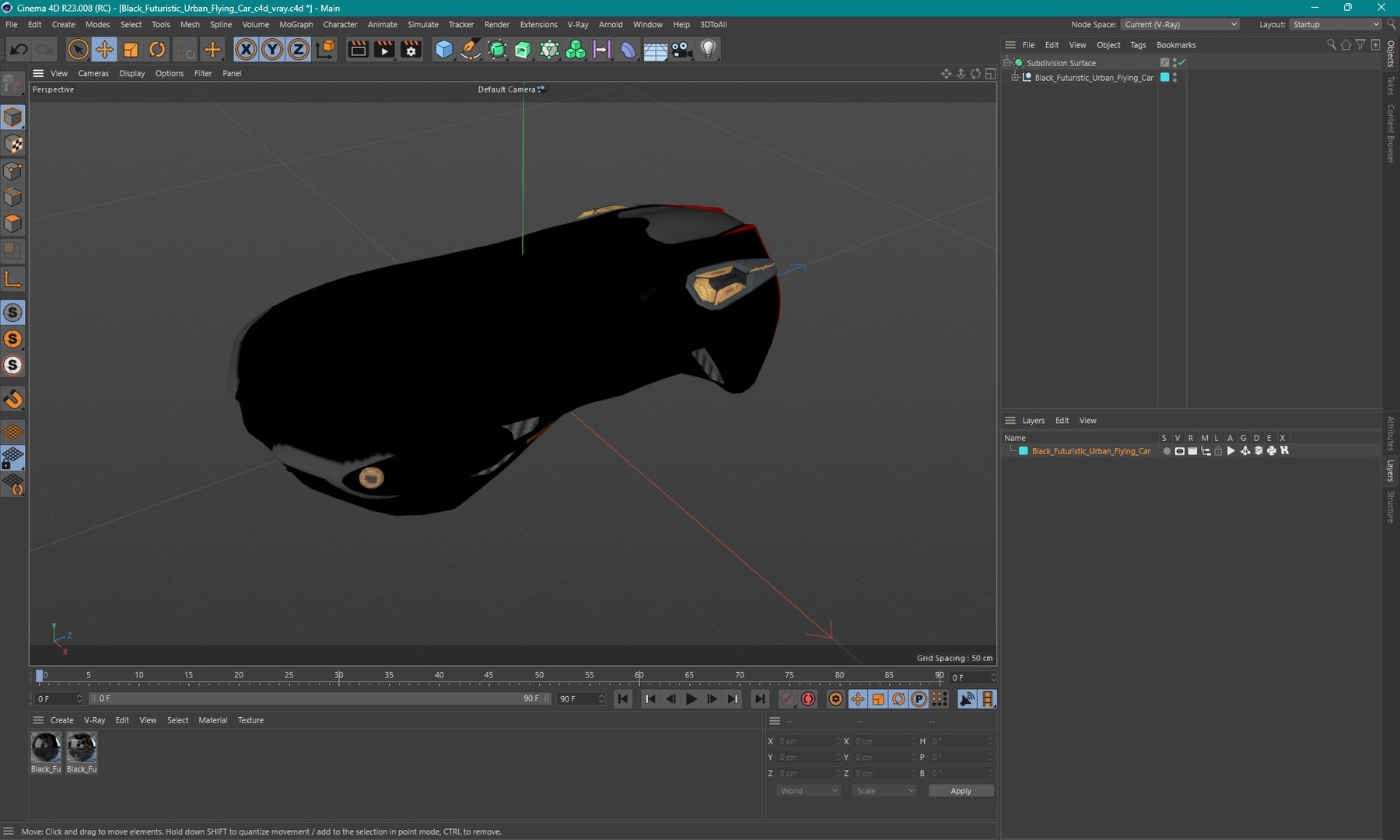
Task: Click the Apply button in Coordinates panel
Action: pyautogui.click(x=961, y=790)
